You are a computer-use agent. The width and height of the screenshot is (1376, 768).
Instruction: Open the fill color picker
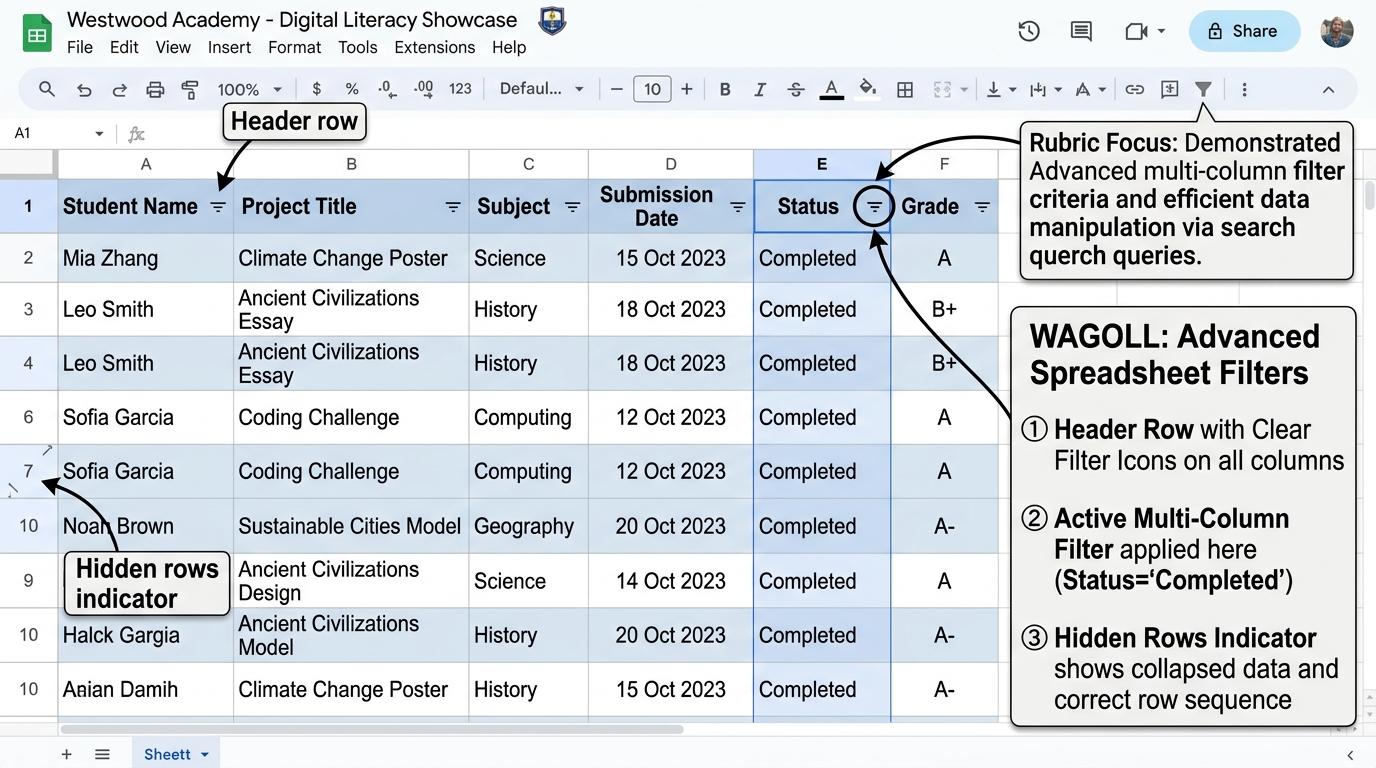coord(868,90)
